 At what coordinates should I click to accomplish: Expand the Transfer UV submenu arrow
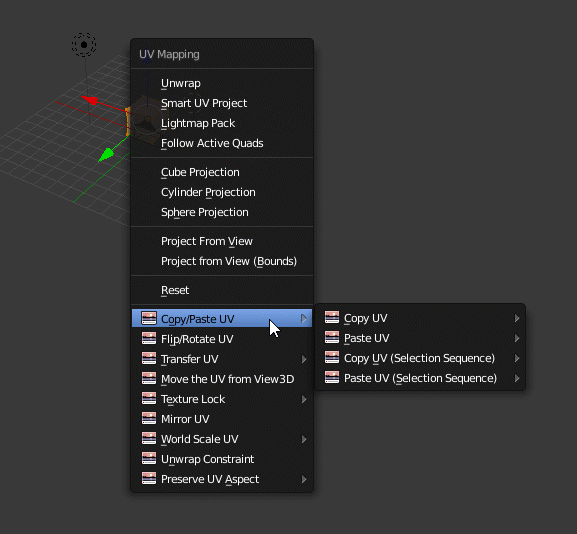pos(304,359)
